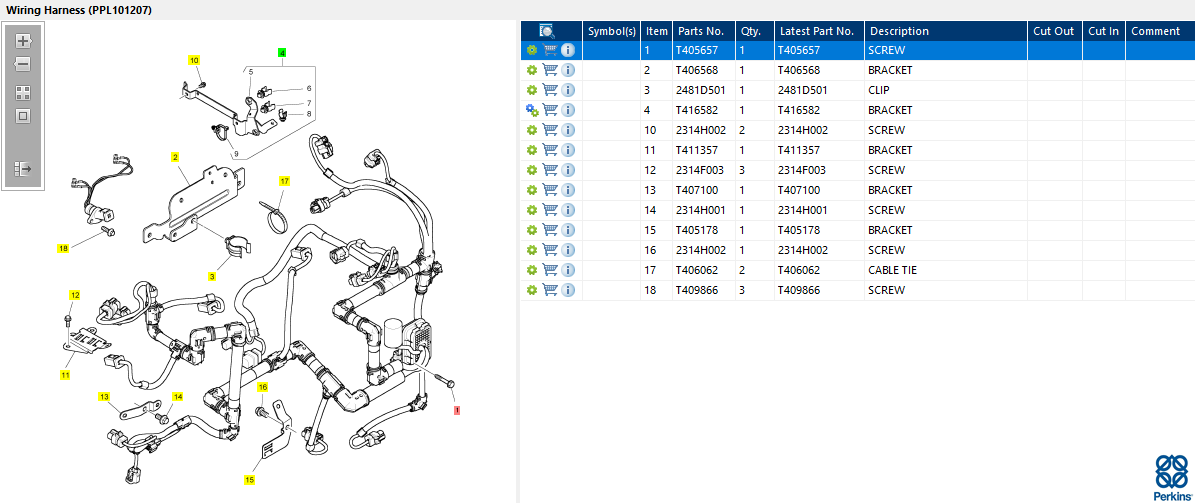Select callout 3 in the diagram

(213, 276)
